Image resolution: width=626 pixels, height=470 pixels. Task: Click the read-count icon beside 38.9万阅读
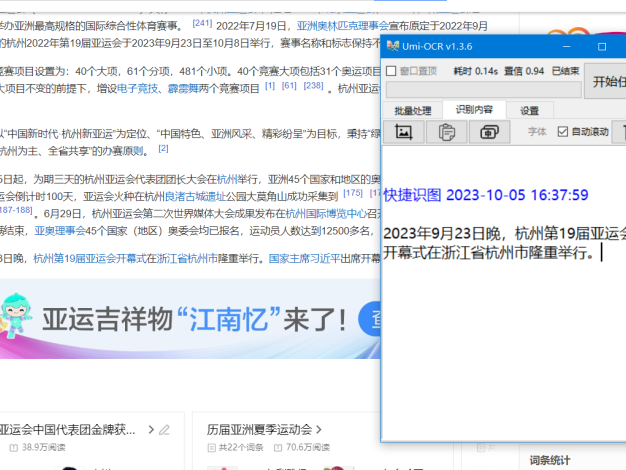[14, 448]
